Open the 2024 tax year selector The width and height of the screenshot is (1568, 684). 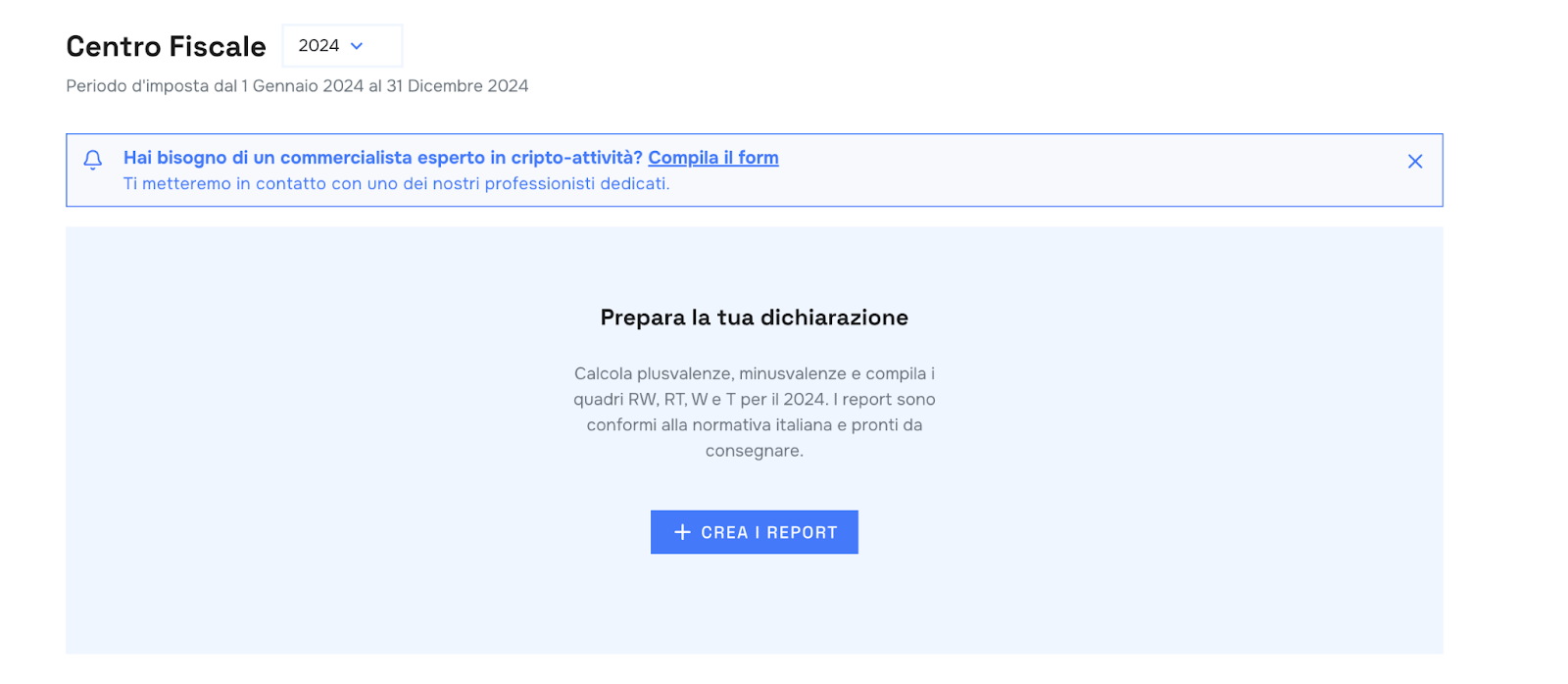342,46
